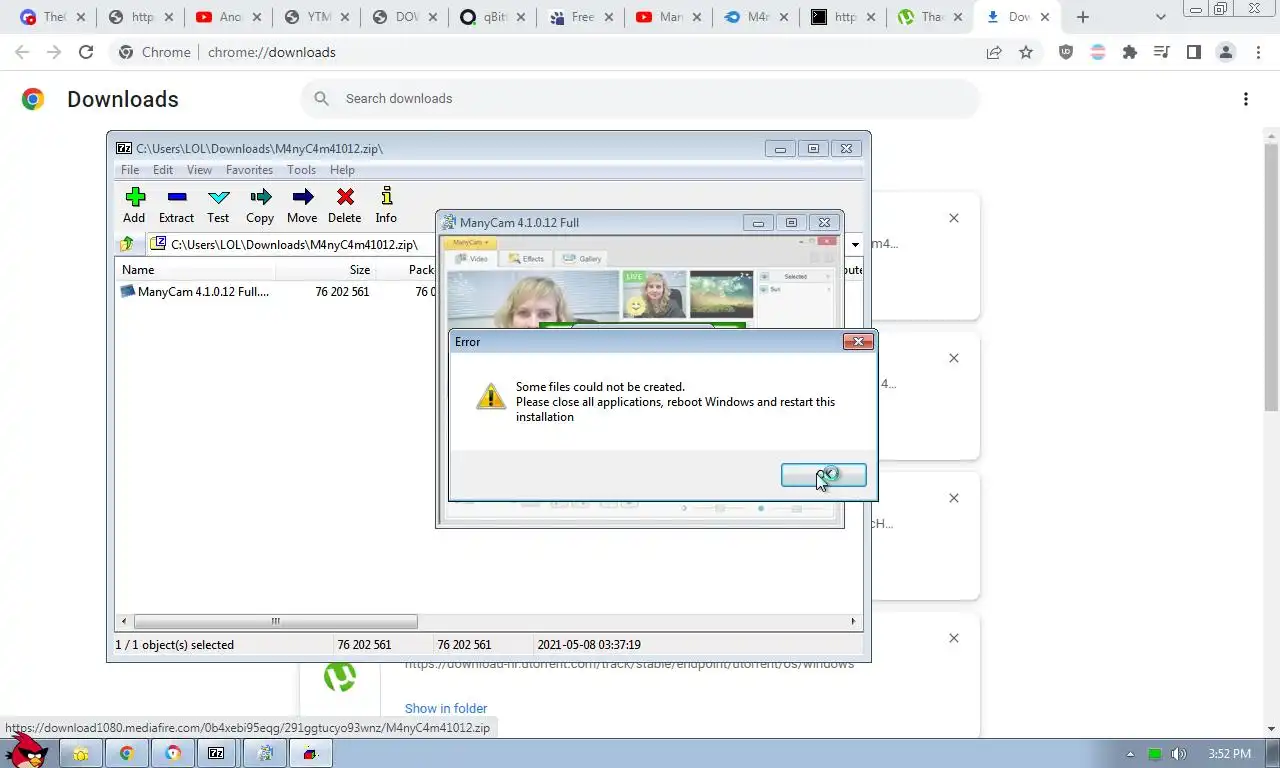
Task: Click the colored cube taskbar icon
Action: 311,754
